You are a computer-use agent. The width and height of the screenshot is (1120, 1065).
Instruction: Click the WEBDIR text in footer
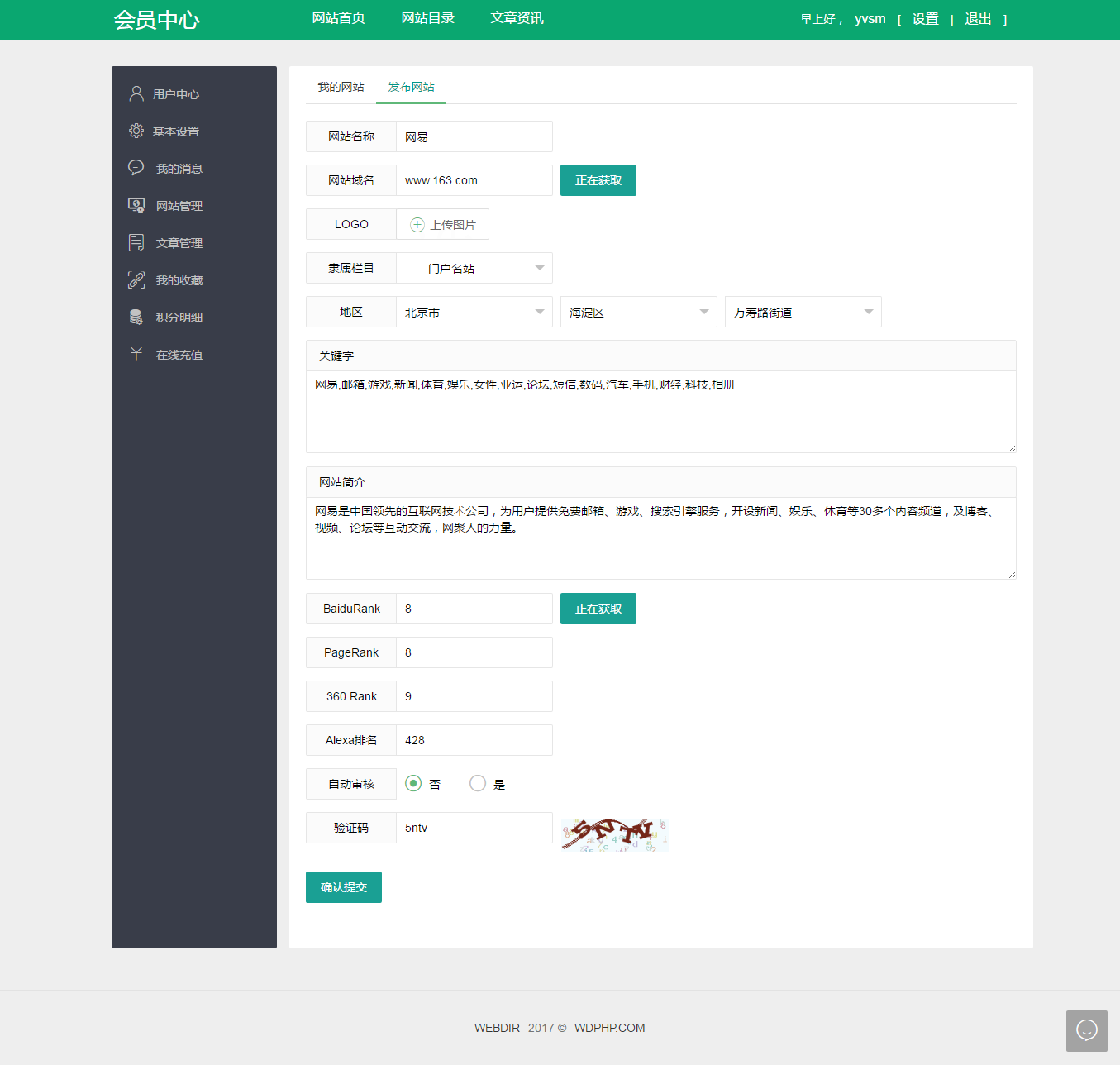click(x=497, y=1028)
